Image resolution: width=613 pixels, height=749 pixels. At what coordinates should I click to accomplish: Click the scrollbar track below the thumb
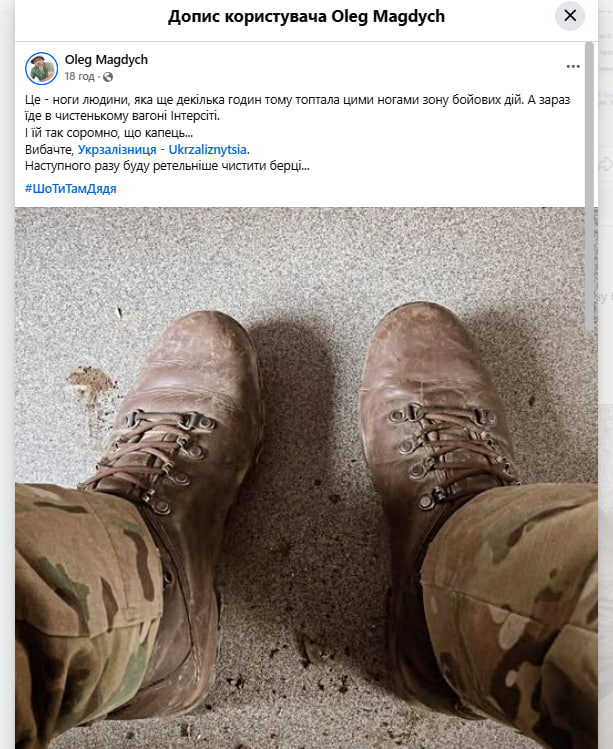coord(590,540)
